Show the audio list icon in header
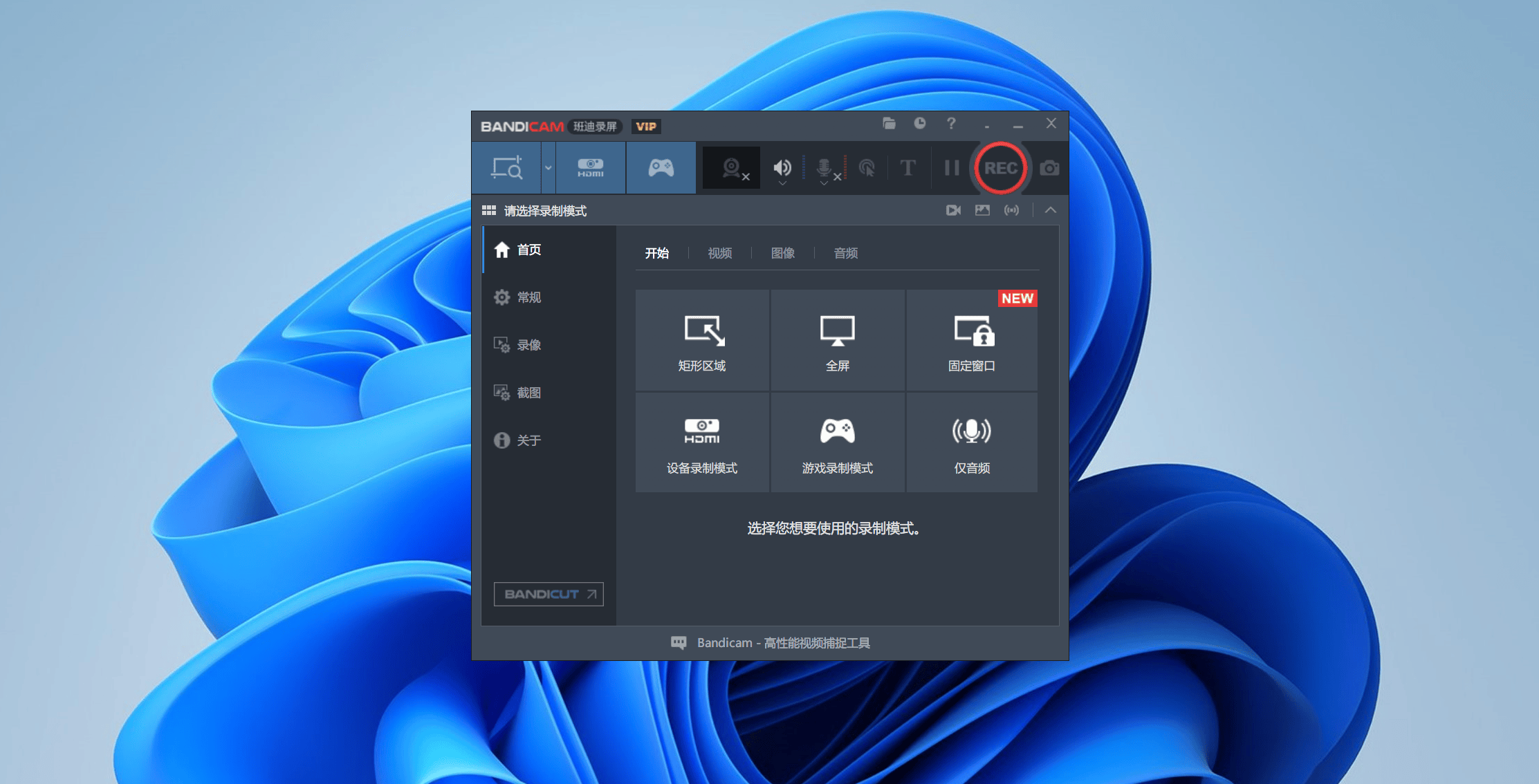This screenshot has height=784, width=1539. pos(1011,210)
